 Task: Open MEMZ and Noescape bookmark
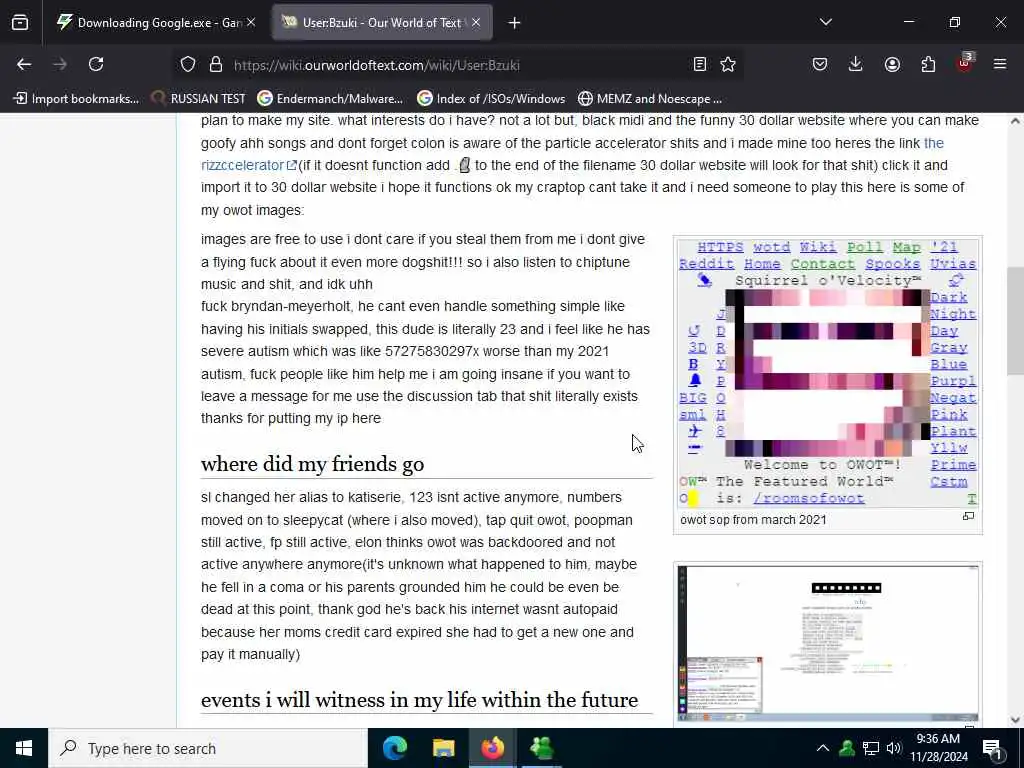point(650,99)
